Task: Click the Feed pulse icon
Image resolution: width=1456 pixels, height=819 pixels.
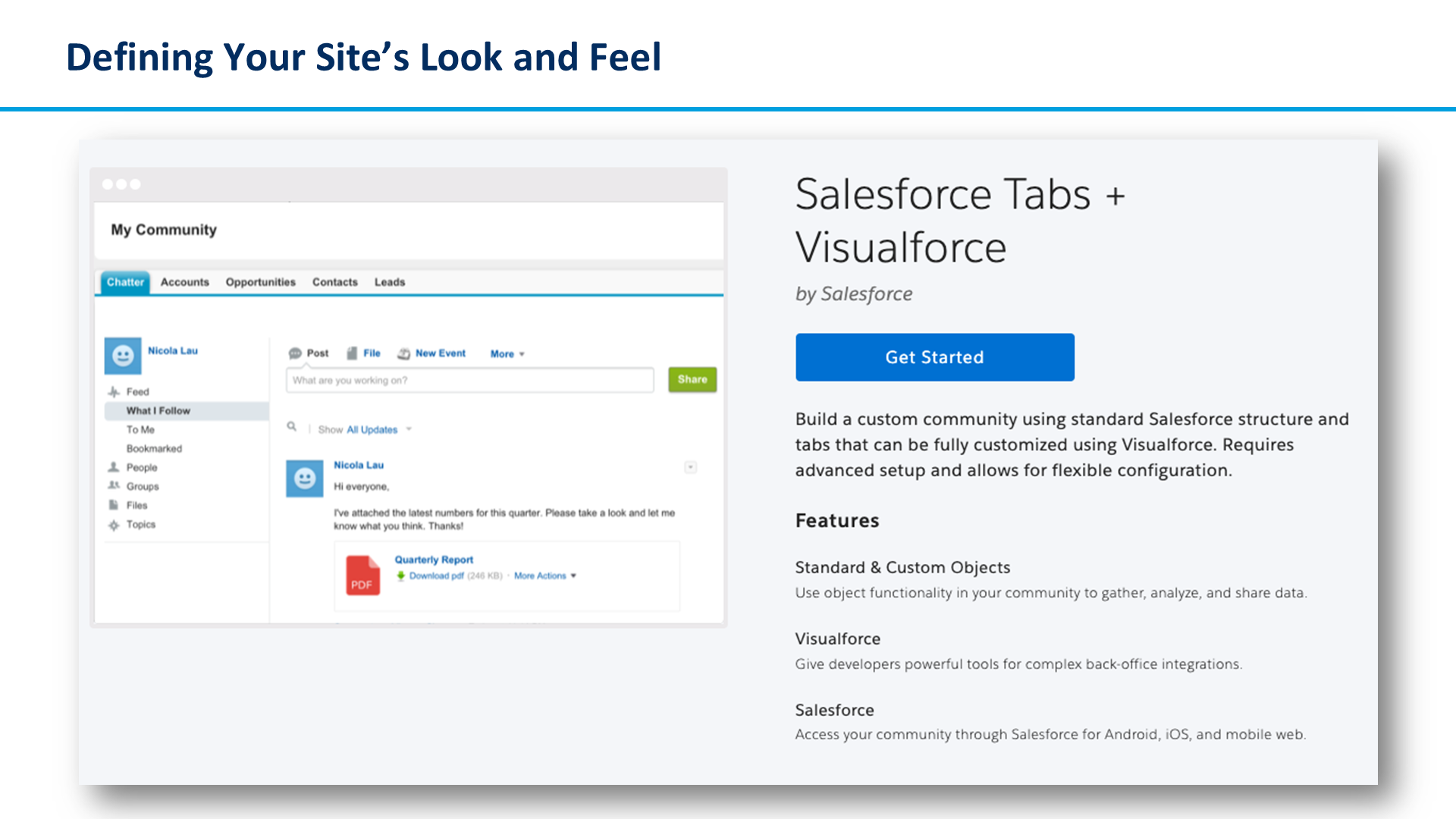Action: click(x=114, y=392)
